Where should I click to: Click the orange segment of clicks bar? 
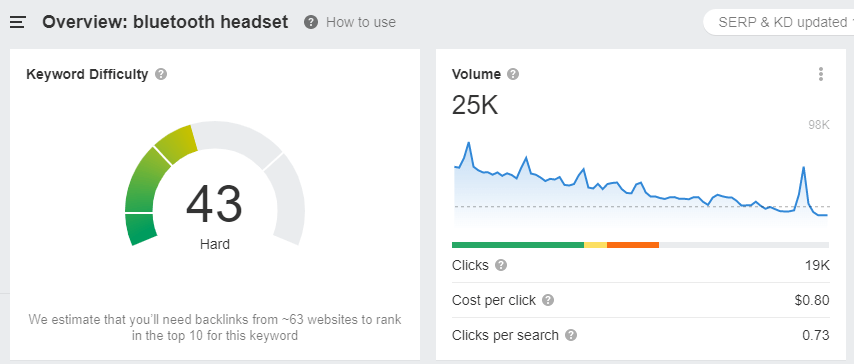click(633, 245)
